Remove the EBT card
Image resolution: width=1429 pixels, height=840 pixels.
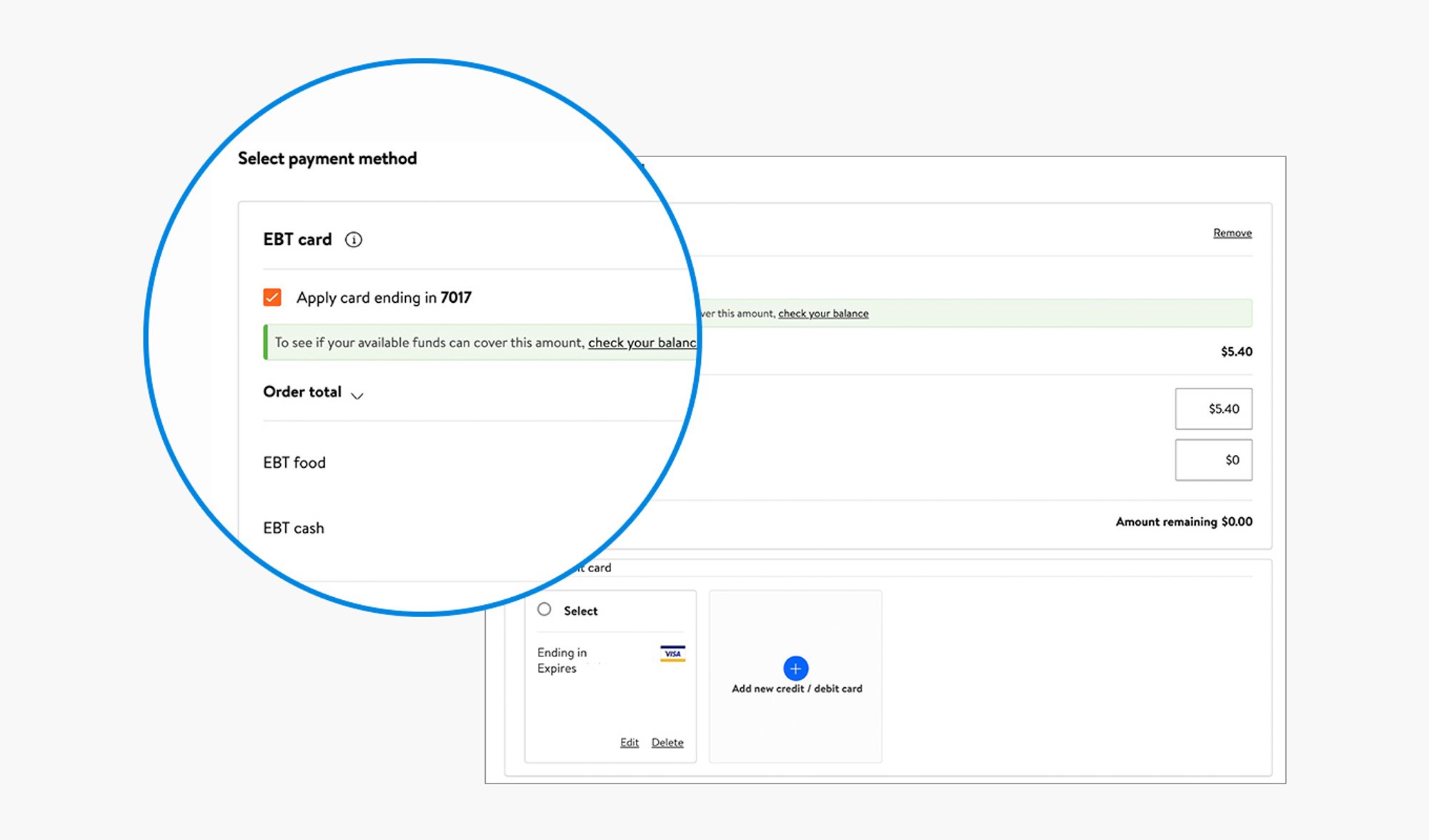[1232, 233]
